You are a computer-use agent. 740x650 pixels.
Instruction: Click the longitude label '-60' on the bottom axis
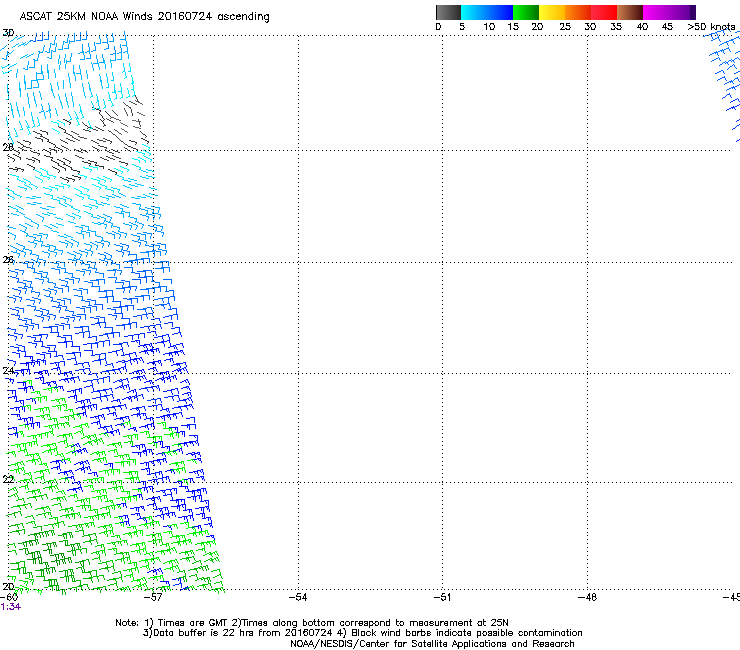(x=8, y=597)
